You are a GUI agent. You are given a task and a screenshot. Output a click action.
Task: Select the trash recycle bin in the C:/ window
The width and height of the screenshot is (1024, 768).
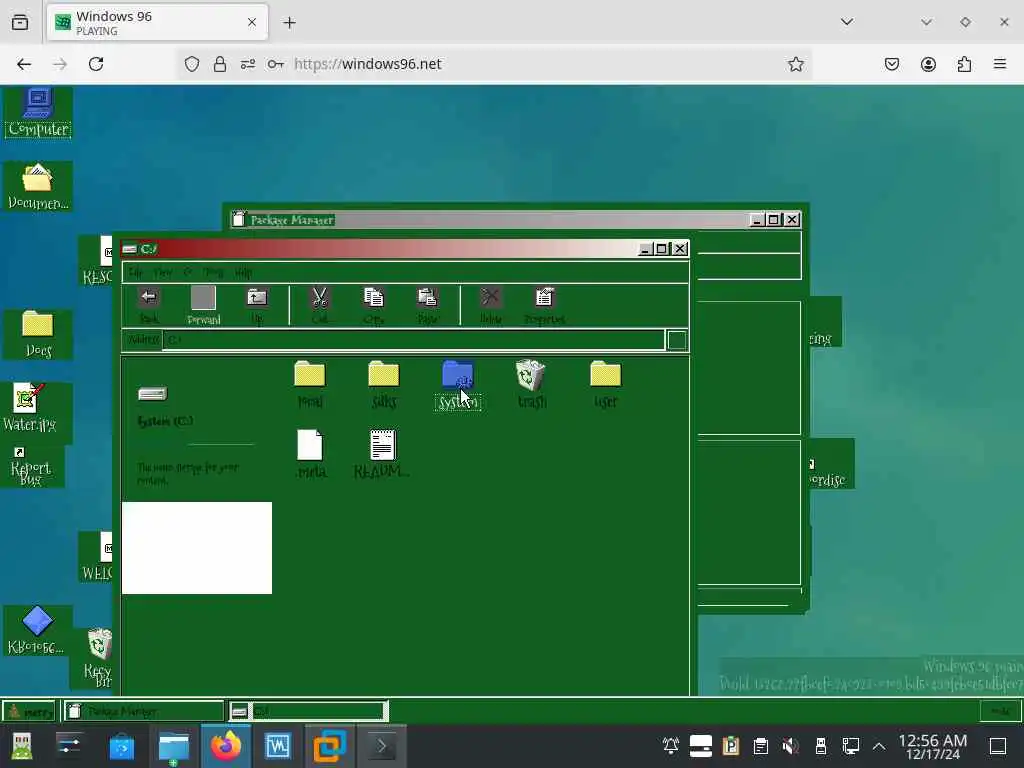pos(531,385)
